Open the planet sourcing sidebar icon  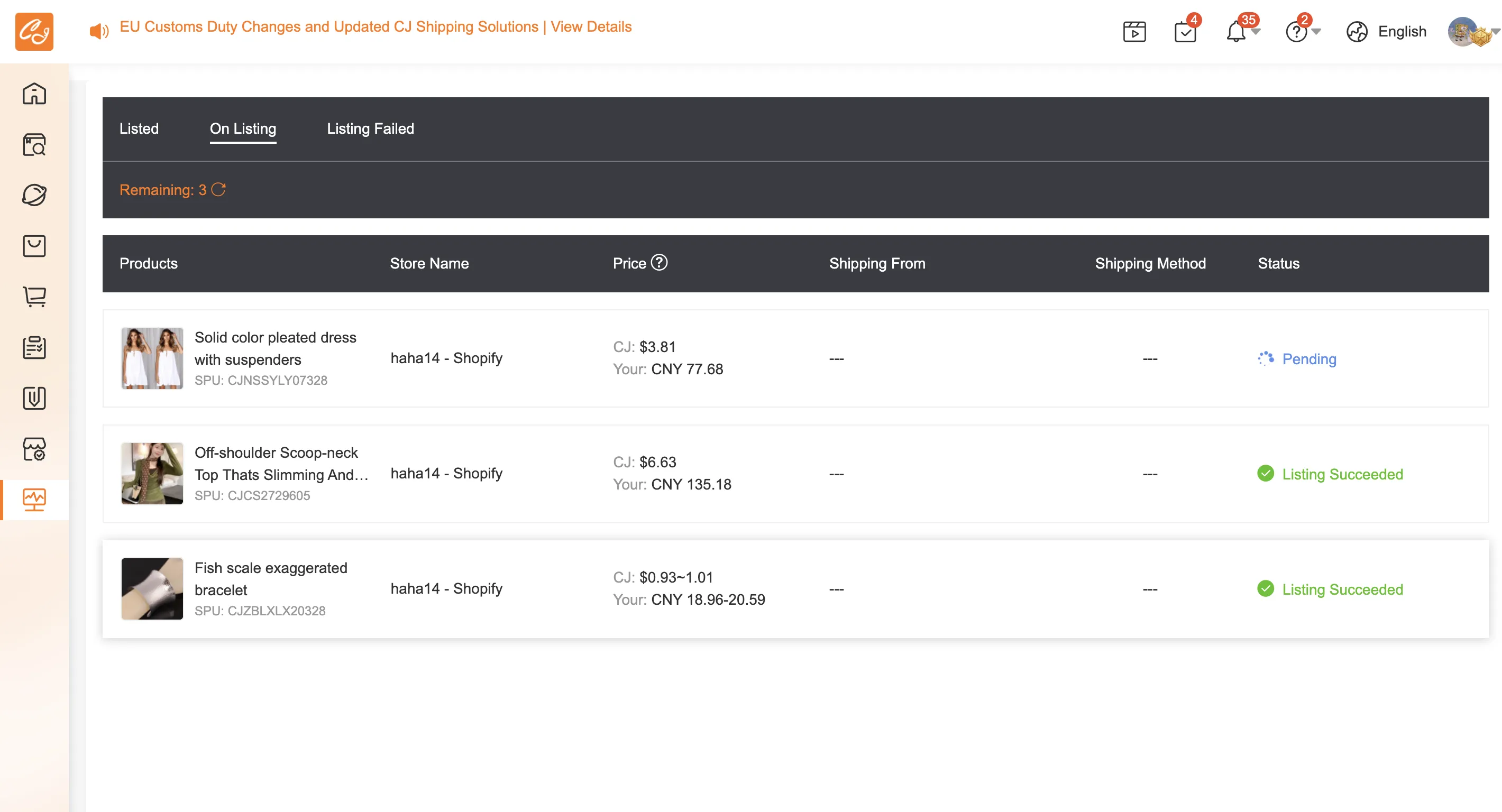34,195
